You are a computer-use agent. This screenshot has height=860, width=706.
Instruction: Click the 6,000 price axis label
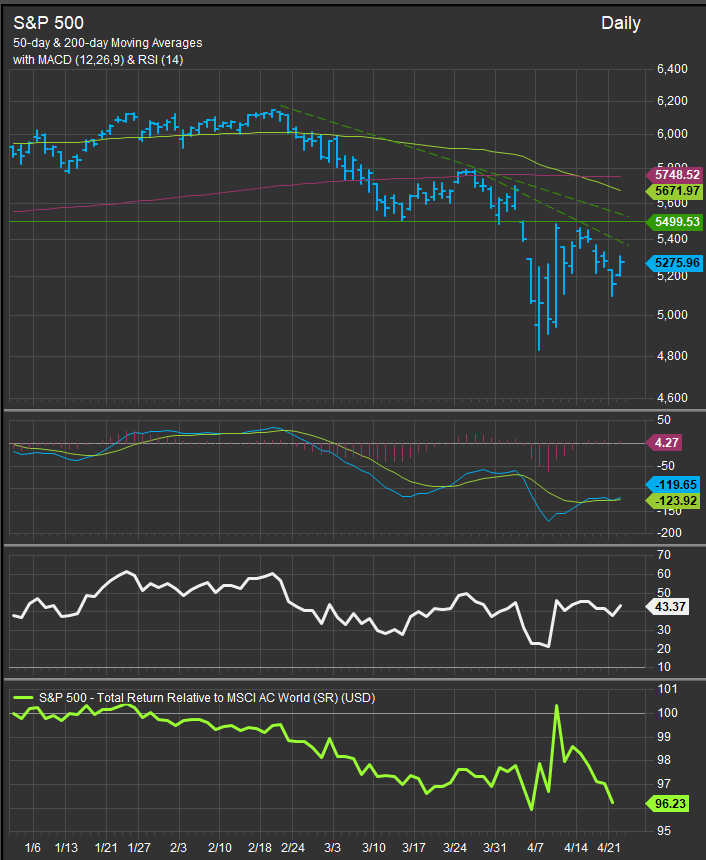(672, 134)
